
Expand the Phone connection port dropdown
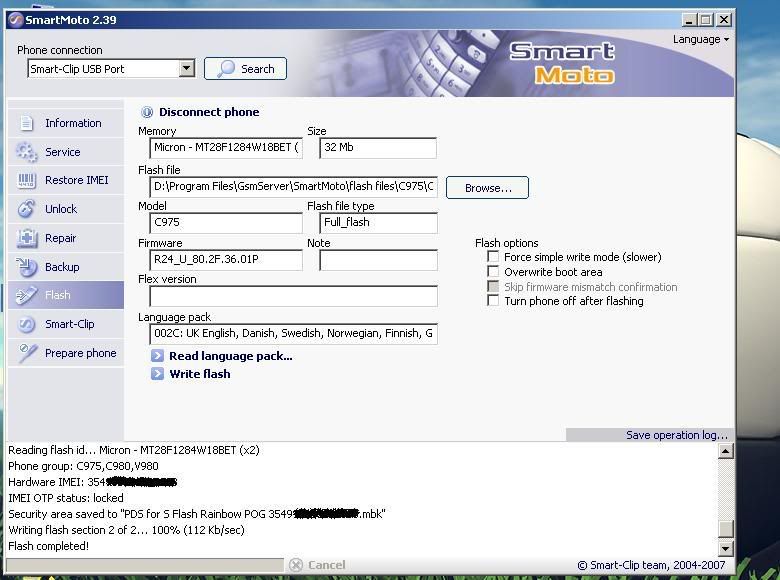click(187, 68)
